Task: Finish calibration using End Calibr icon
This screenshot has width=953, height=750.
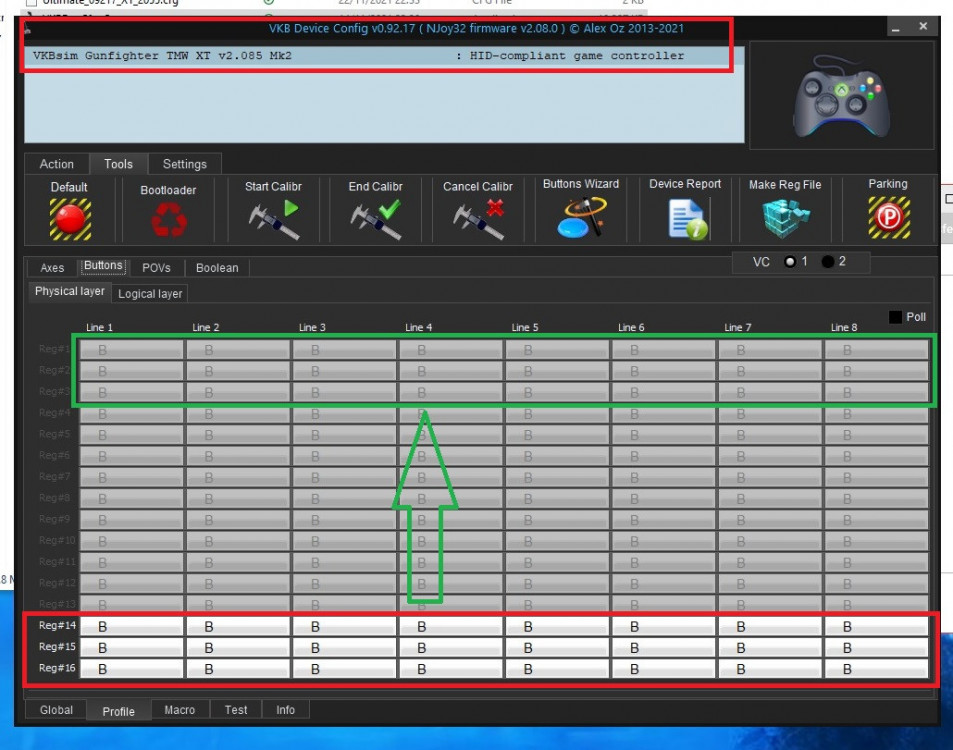Action: point(375,219)
